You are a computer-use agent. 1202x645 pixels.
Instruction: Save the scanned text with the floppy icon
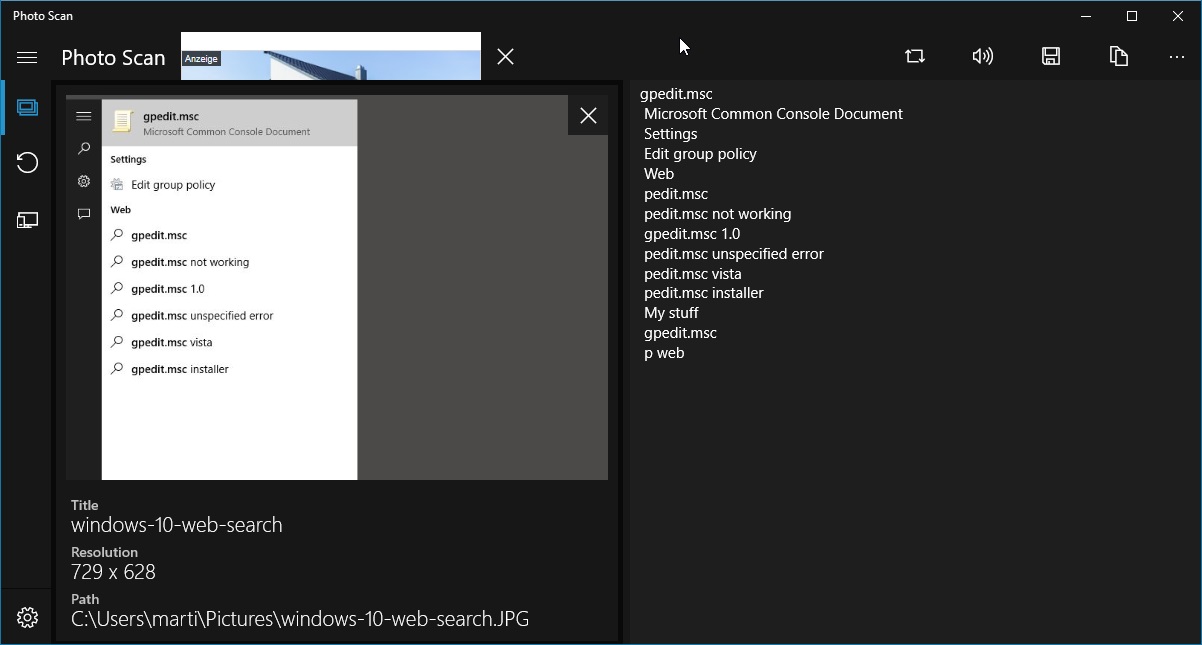point(1051,56)
